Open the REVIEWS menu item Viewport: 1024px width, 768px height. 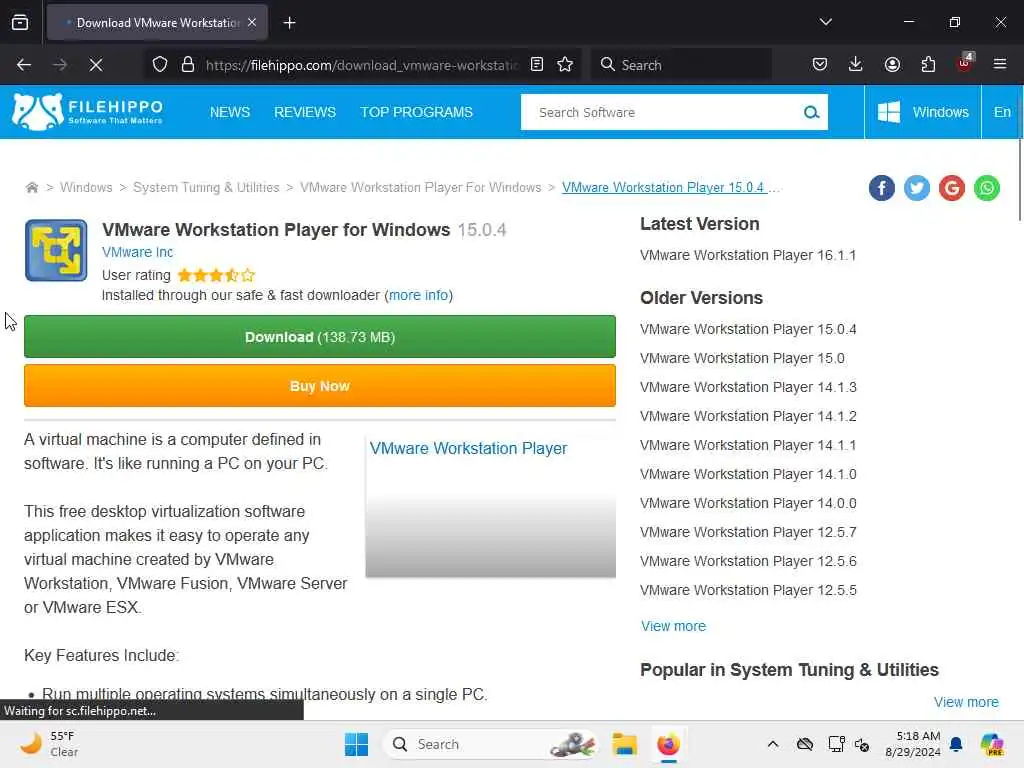point(305,112)
